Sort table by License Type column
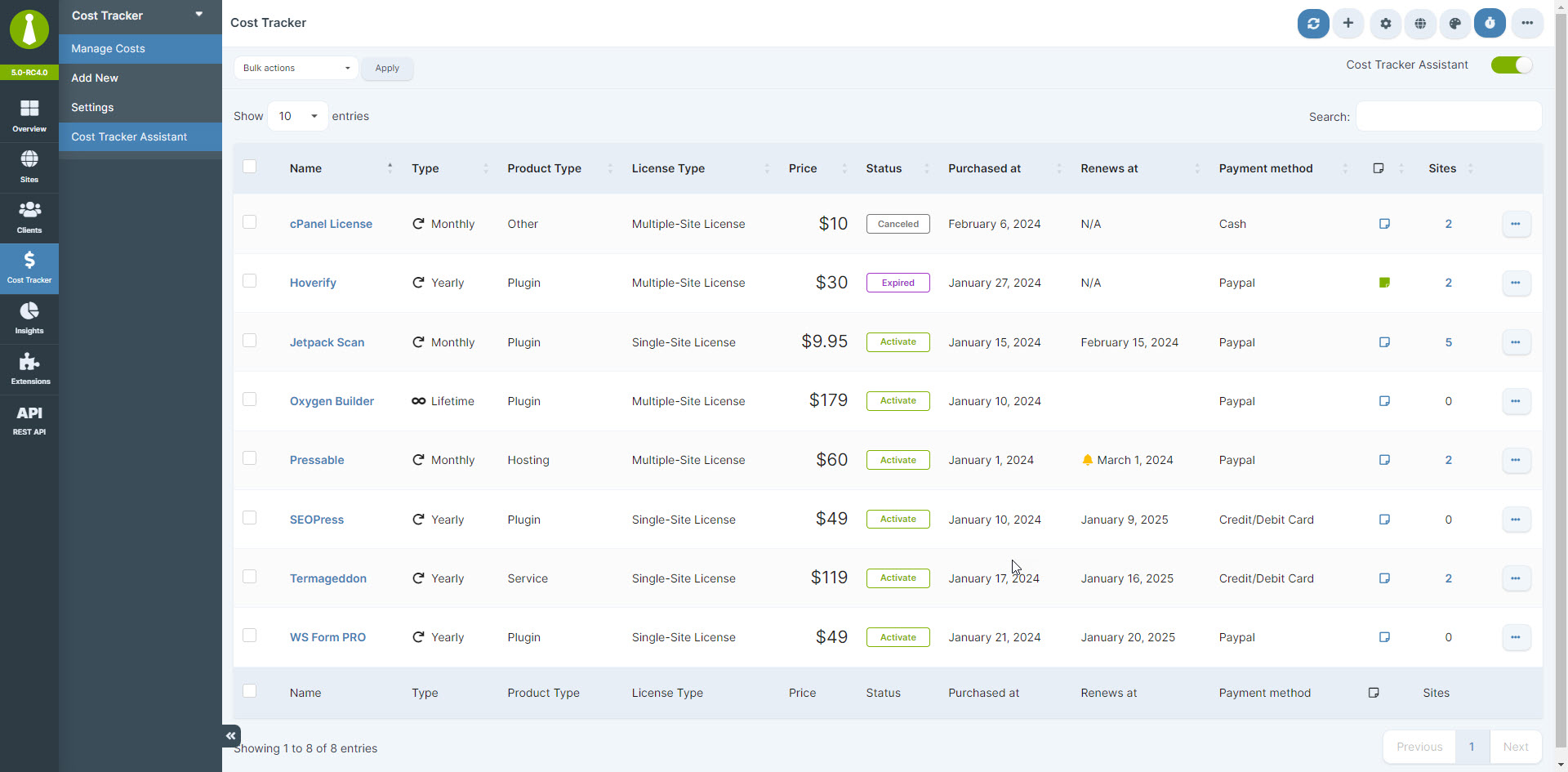1568x772 pixels. pyautogui.click(x=700, y=168)
